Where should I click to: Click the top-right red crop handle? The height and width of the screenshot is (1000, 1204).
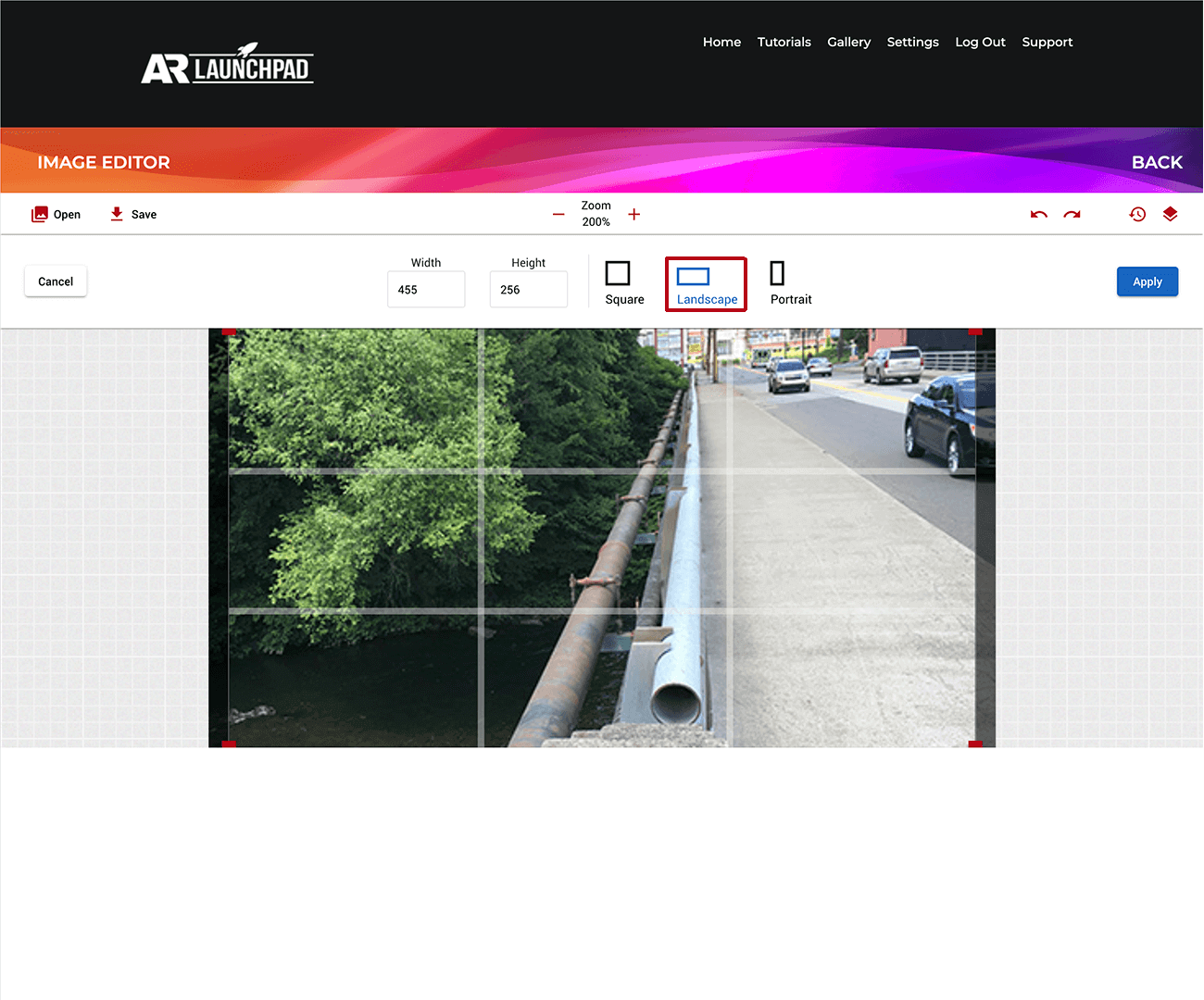click(975, 331)
